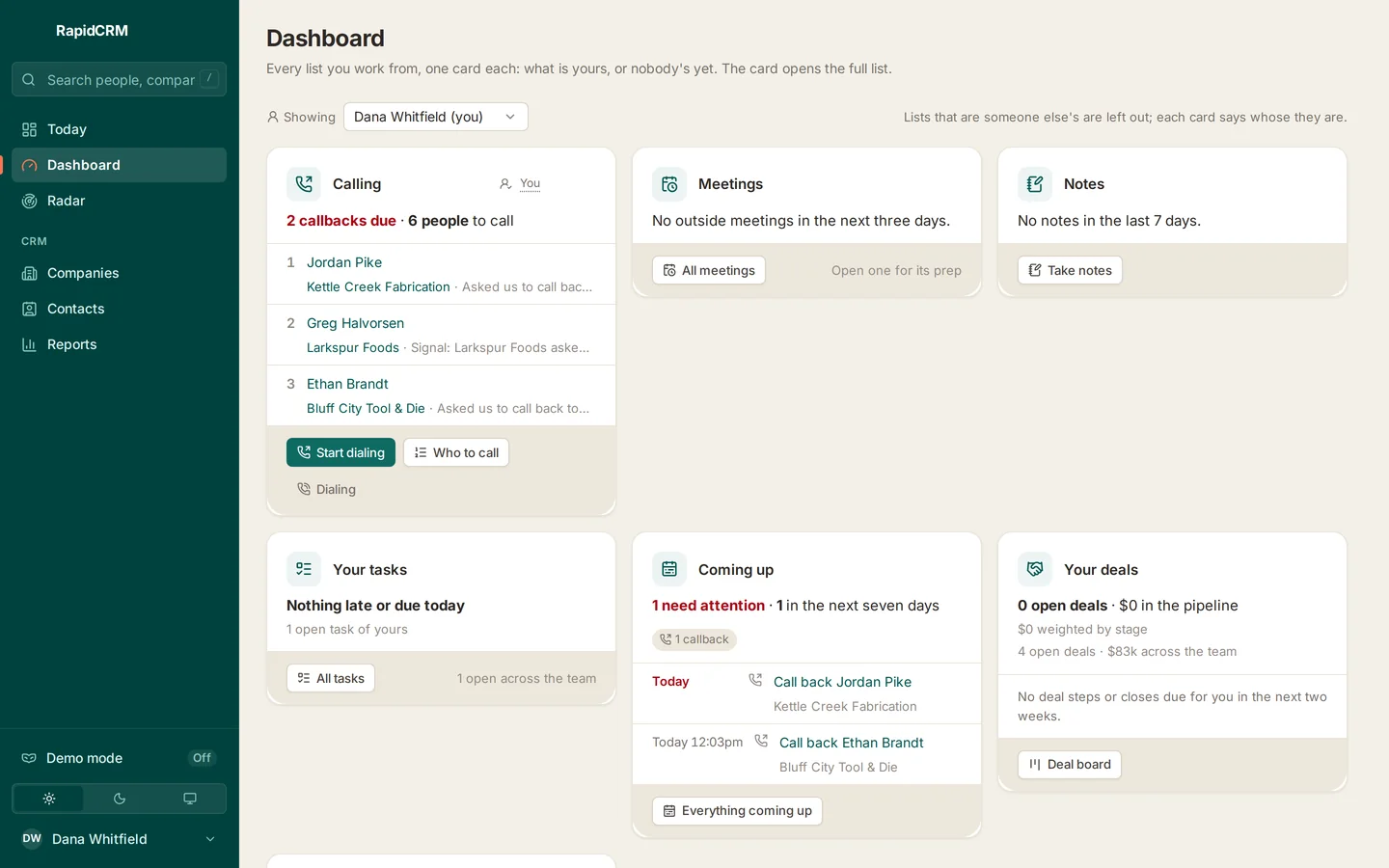This screenshot has width=1389, height=868.
Task: Click the Coming up card calendar icon
Action: coord(669,569)
